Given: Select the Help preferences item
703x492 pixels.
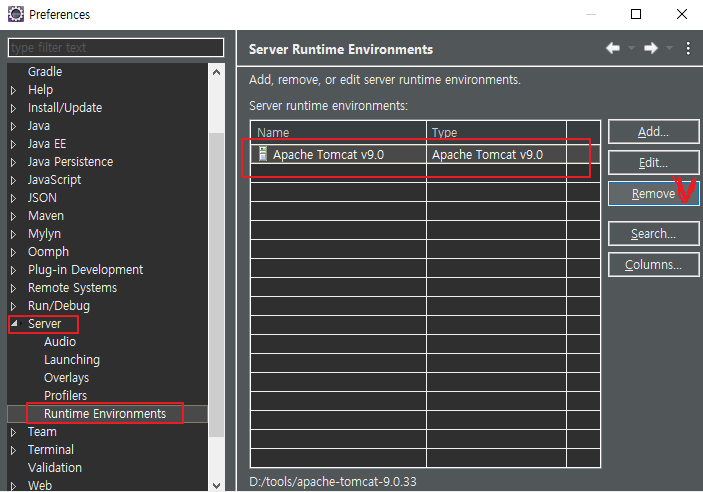Looking at the screenshot, I should (x=40, y=90).
